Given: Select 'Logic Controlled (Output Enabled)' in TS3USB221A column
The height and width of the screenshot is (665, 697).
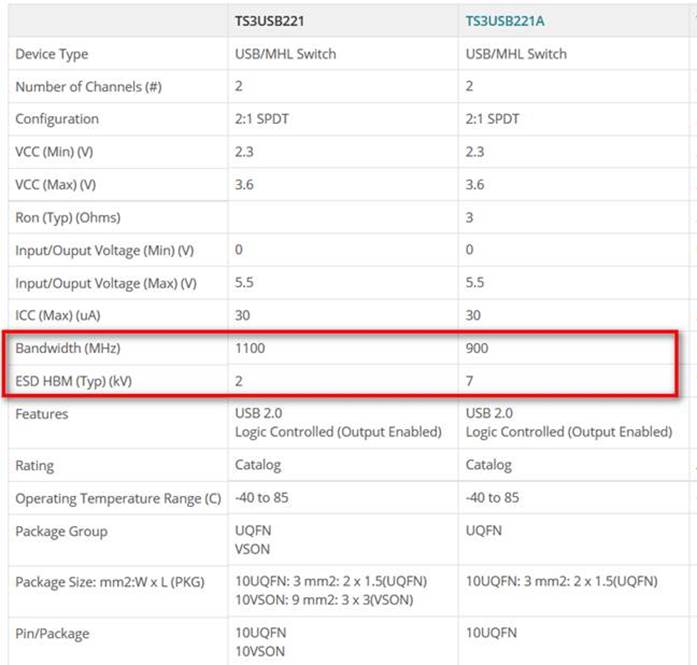Looking at the screenshot, I should pyautogui.click(x=569, y=432).
